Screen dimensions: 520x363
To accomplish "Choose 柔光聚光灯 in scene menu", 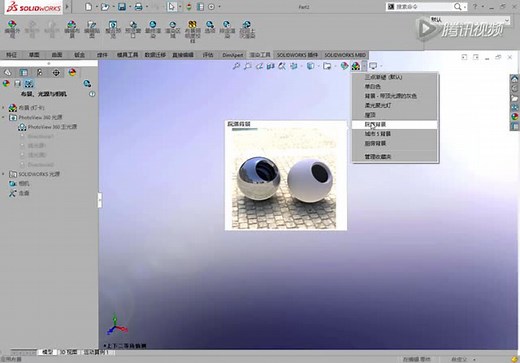I will pos(395,105).
